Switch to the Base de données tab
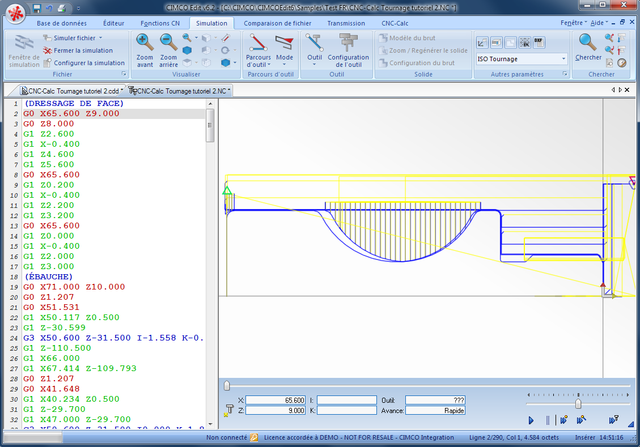The image size is (640, 447). point(61,23)
